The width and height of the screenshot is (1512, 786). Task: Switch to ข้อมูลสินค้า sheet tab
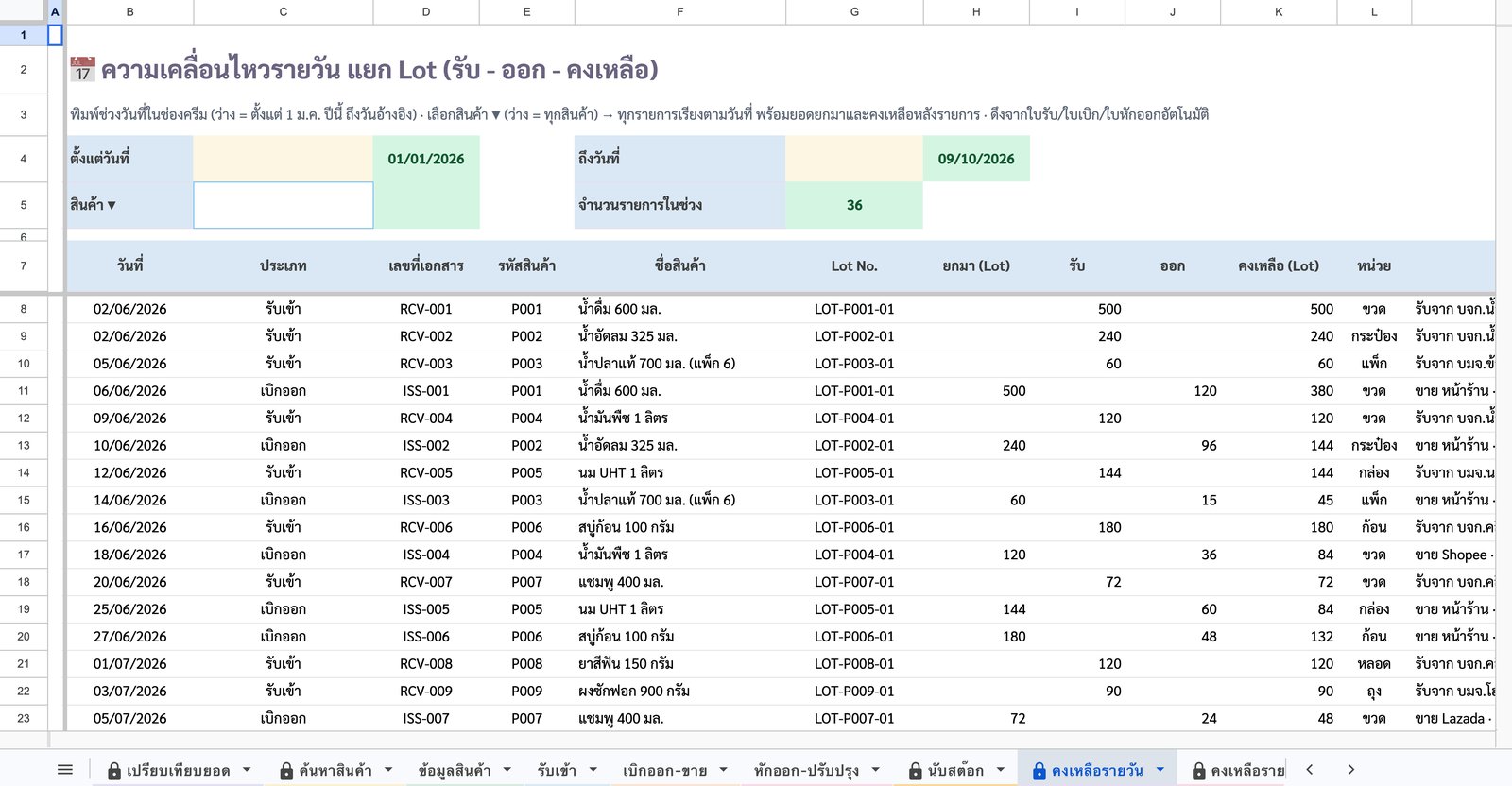point(455,771)
